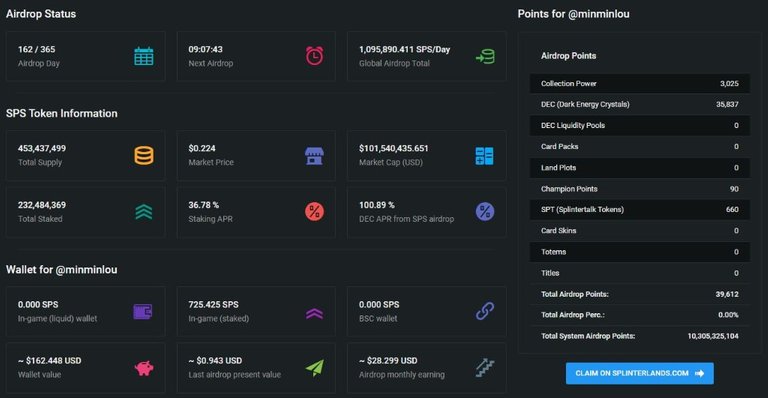Click the Market Price store icon

[314, 156]
